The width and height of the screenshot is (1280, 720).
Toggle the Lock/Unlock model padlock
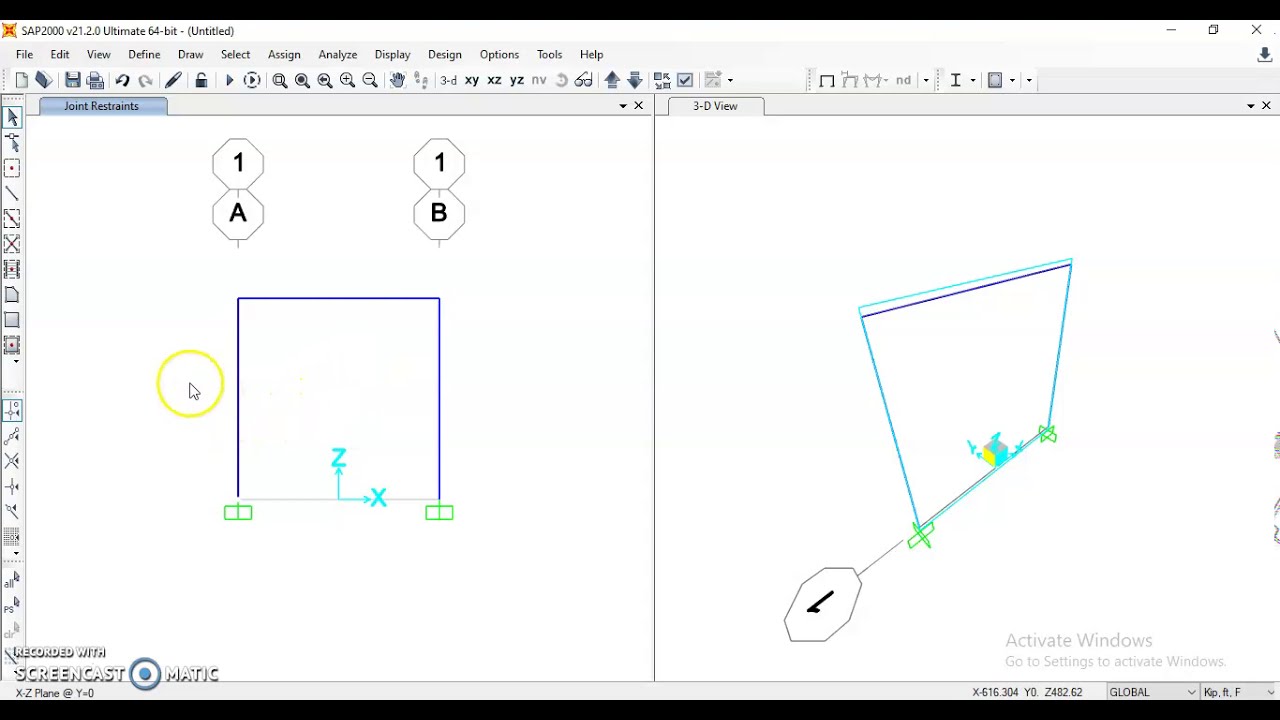[201, 80]
